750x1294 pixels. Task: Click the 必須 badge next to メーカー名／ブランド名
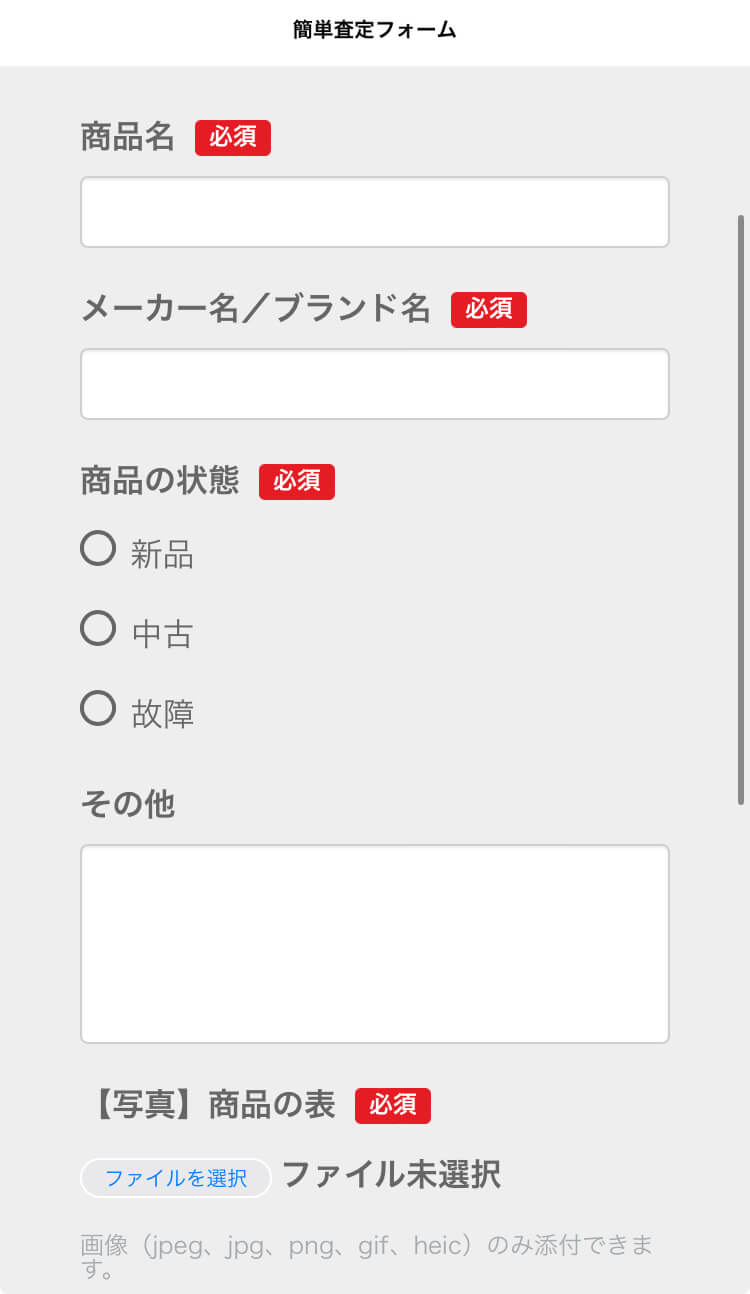489,310
